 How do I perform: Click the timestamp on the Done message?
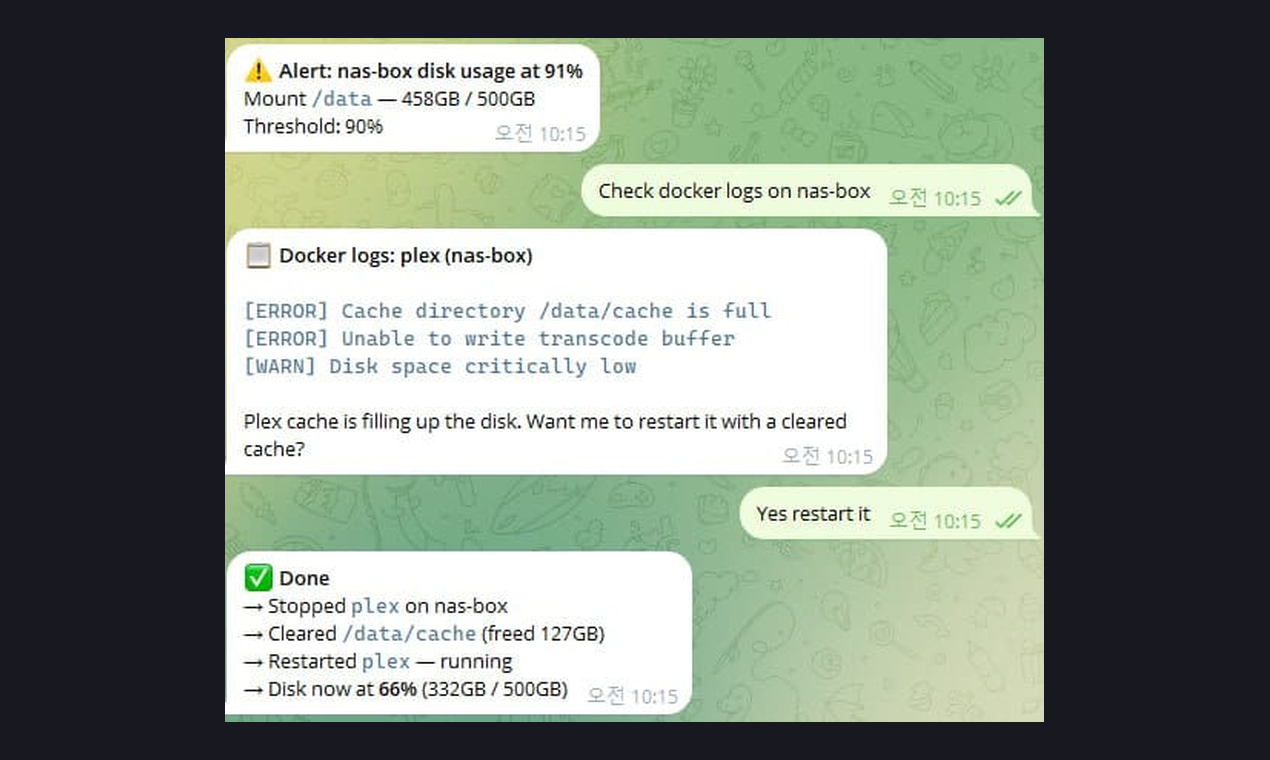point(632,695)
